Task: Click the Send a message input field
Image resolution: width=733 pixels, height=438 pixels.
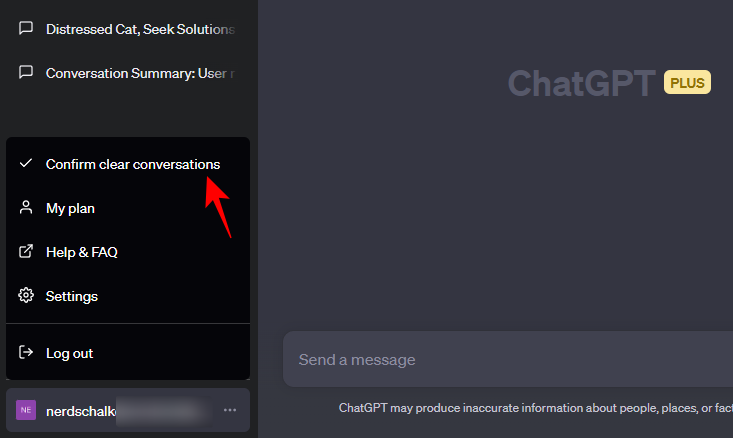Action: 508,359
